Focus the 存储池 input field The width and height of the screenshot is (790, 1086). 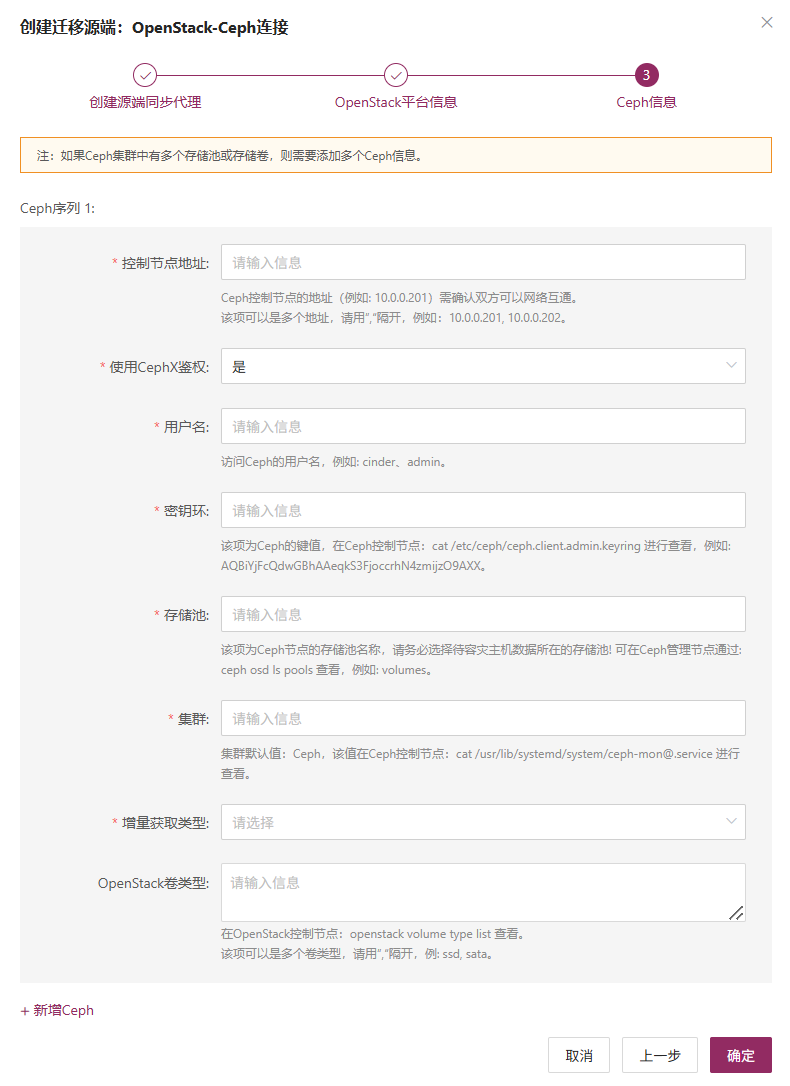coord(483,614)
